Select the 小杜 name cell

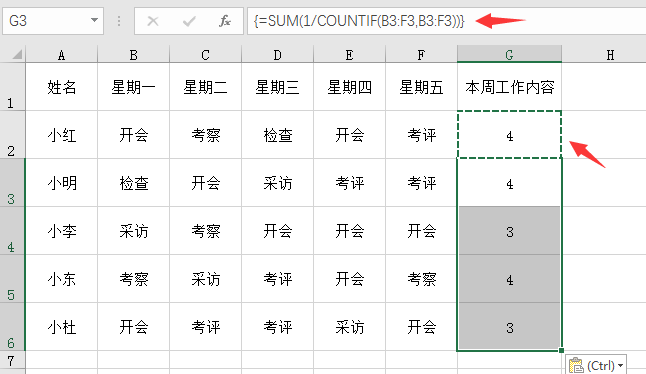click(x=61, y=327)
